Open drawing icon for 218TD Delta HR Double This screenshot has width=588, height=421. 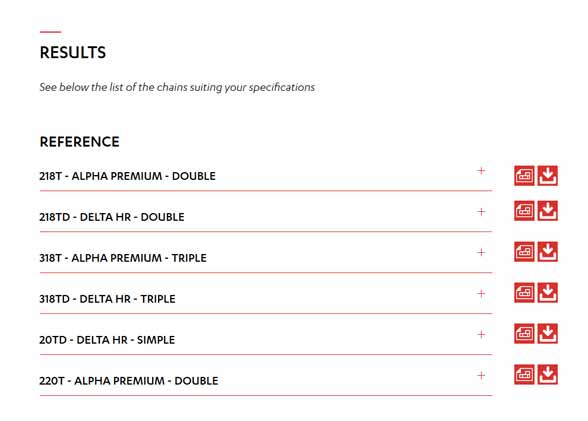coord(524,211)
